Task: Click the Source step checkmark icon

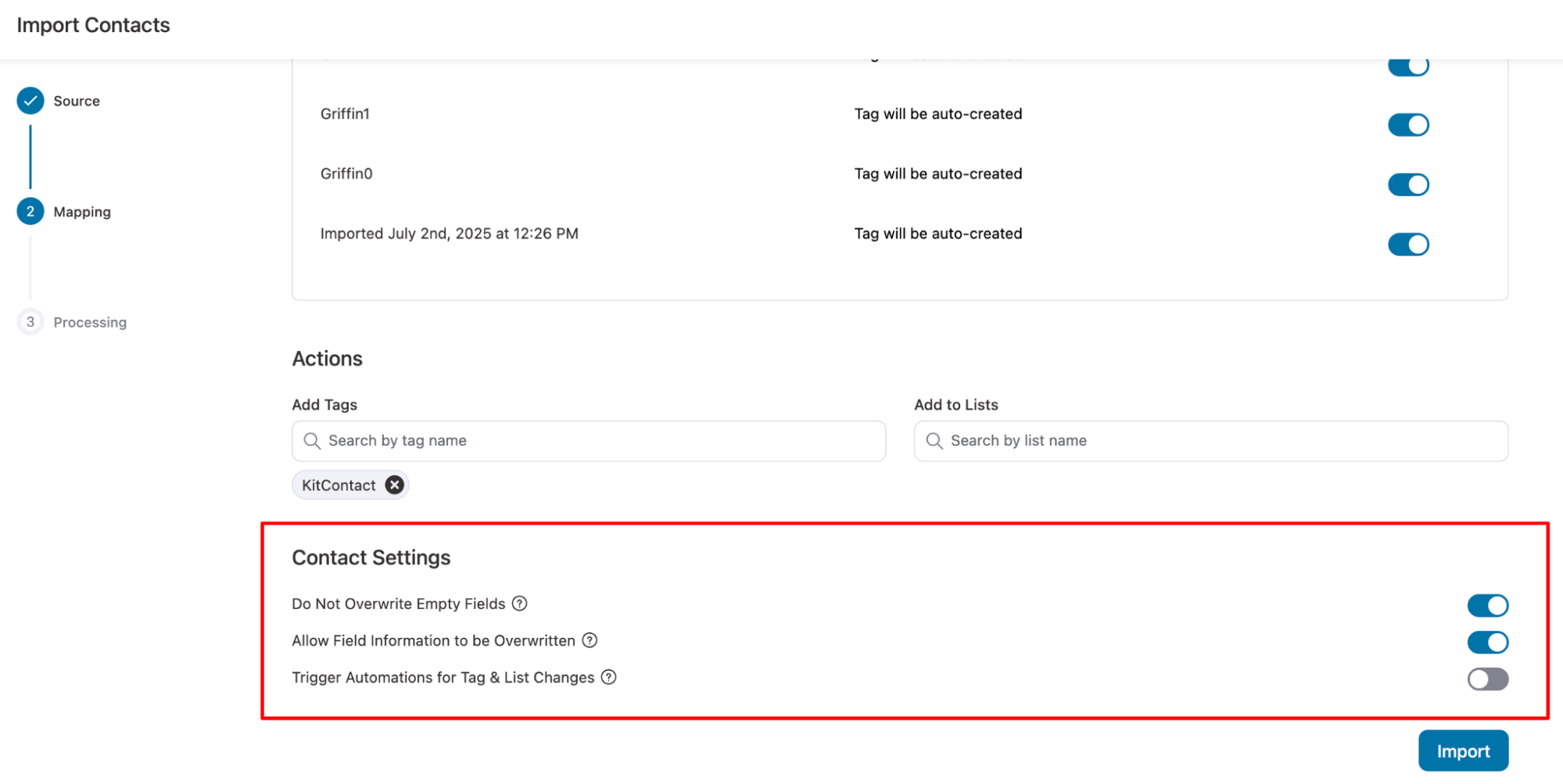Action: [30, 101]
